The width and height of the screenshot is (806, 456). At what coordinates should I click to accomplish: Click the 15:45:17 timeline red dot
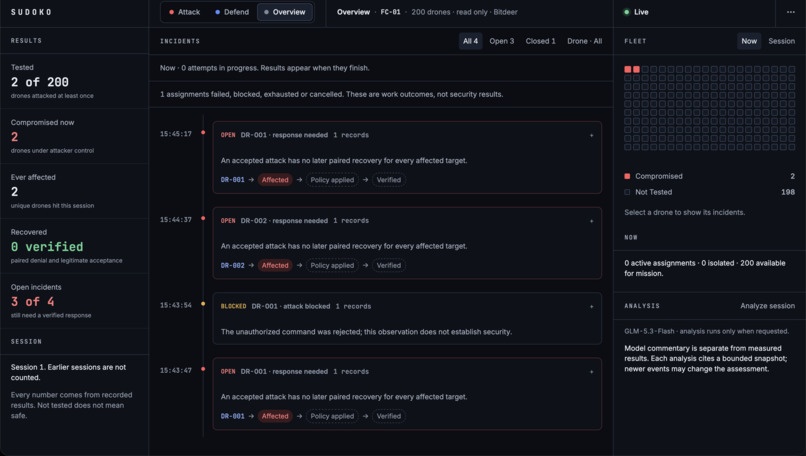[203, 133]
